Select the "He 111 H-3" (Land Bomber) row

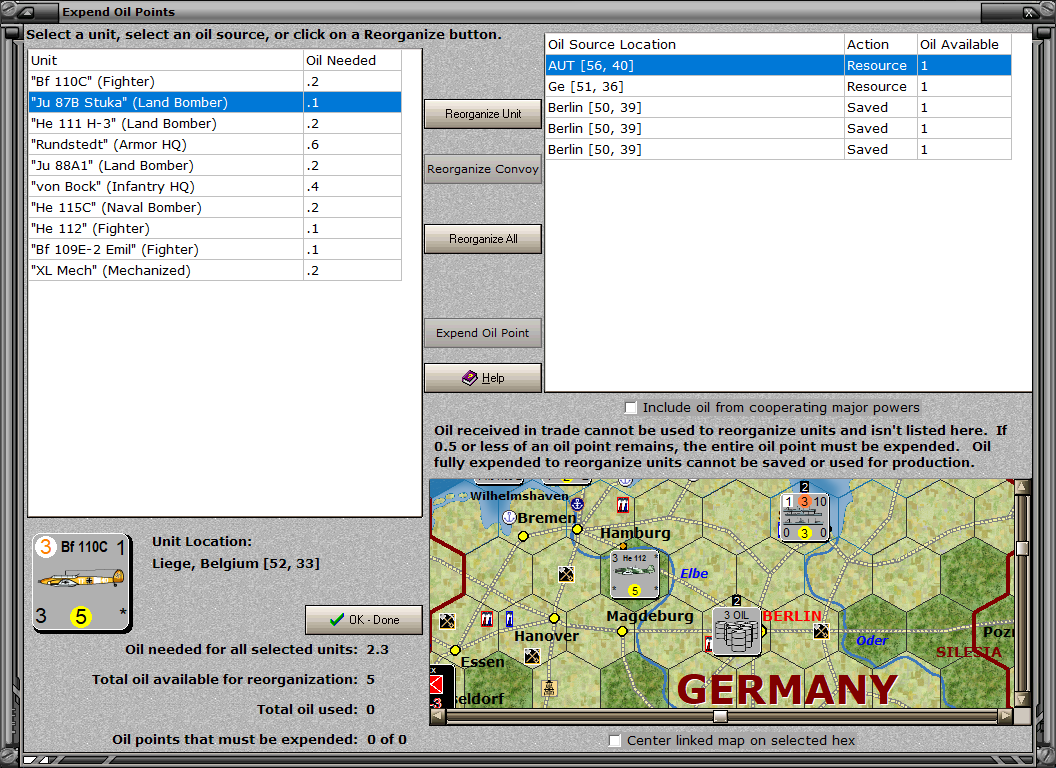click(215, 123)
